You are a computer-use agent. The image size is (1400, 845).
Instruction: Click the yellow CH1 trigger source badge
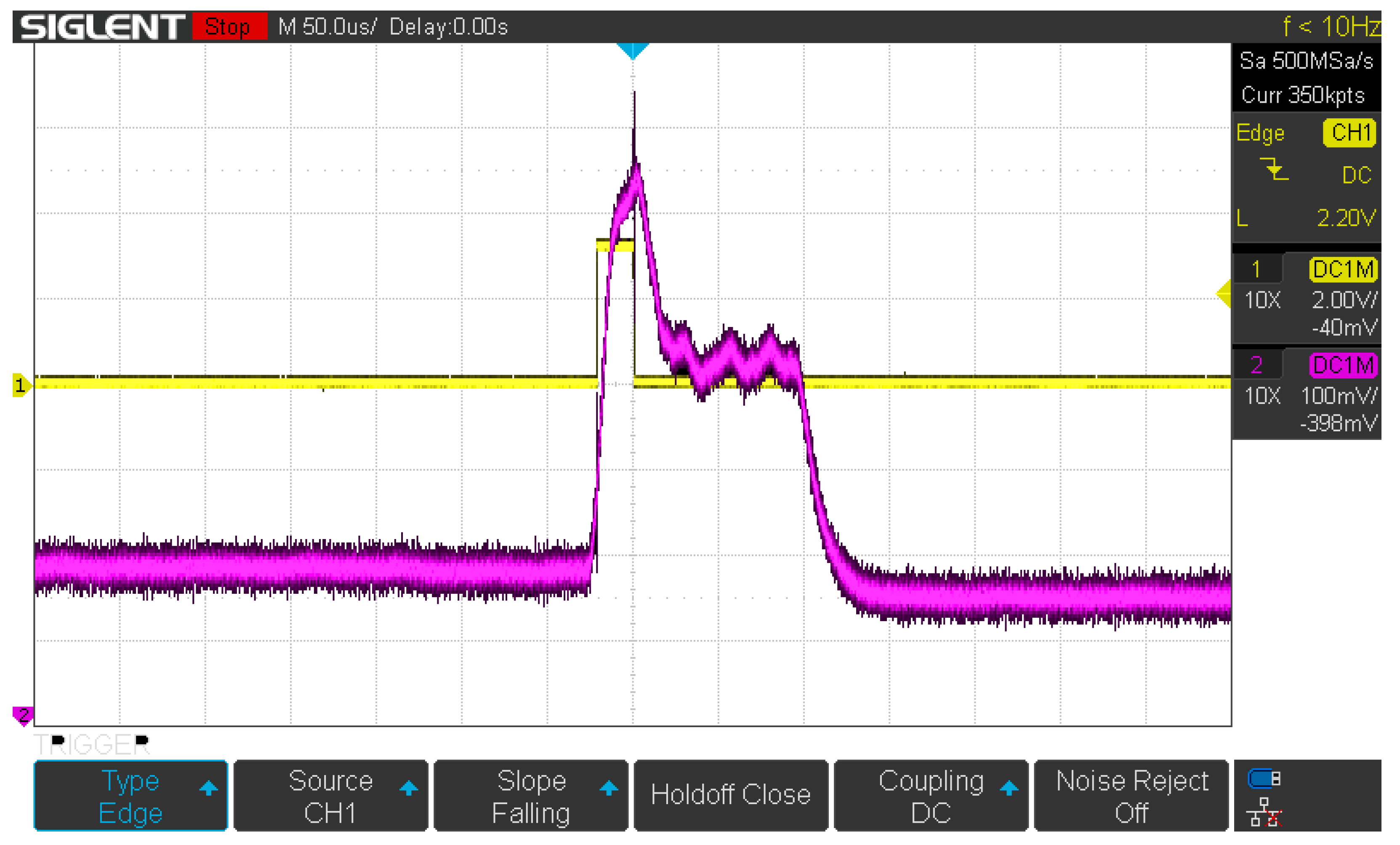1349,133
